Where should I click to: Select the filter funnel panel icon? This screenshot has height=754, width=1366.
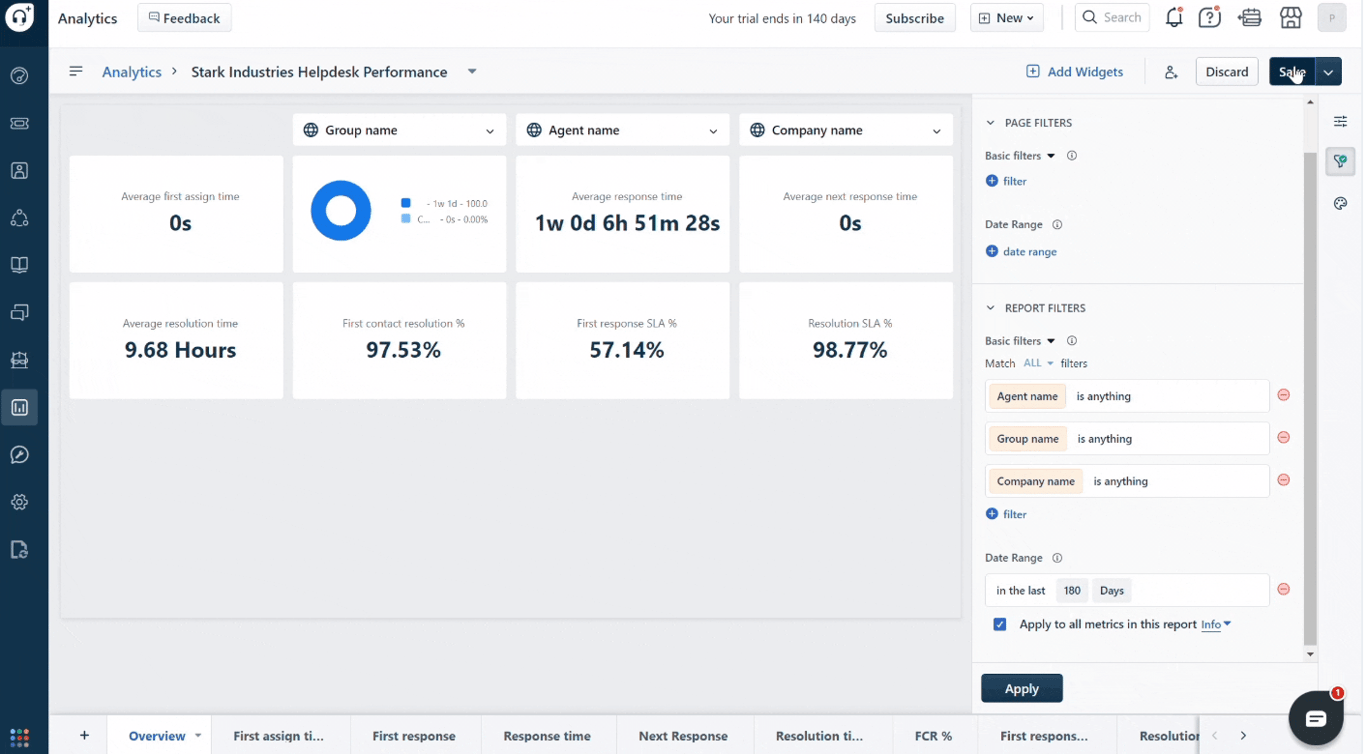click(1341, 161)
